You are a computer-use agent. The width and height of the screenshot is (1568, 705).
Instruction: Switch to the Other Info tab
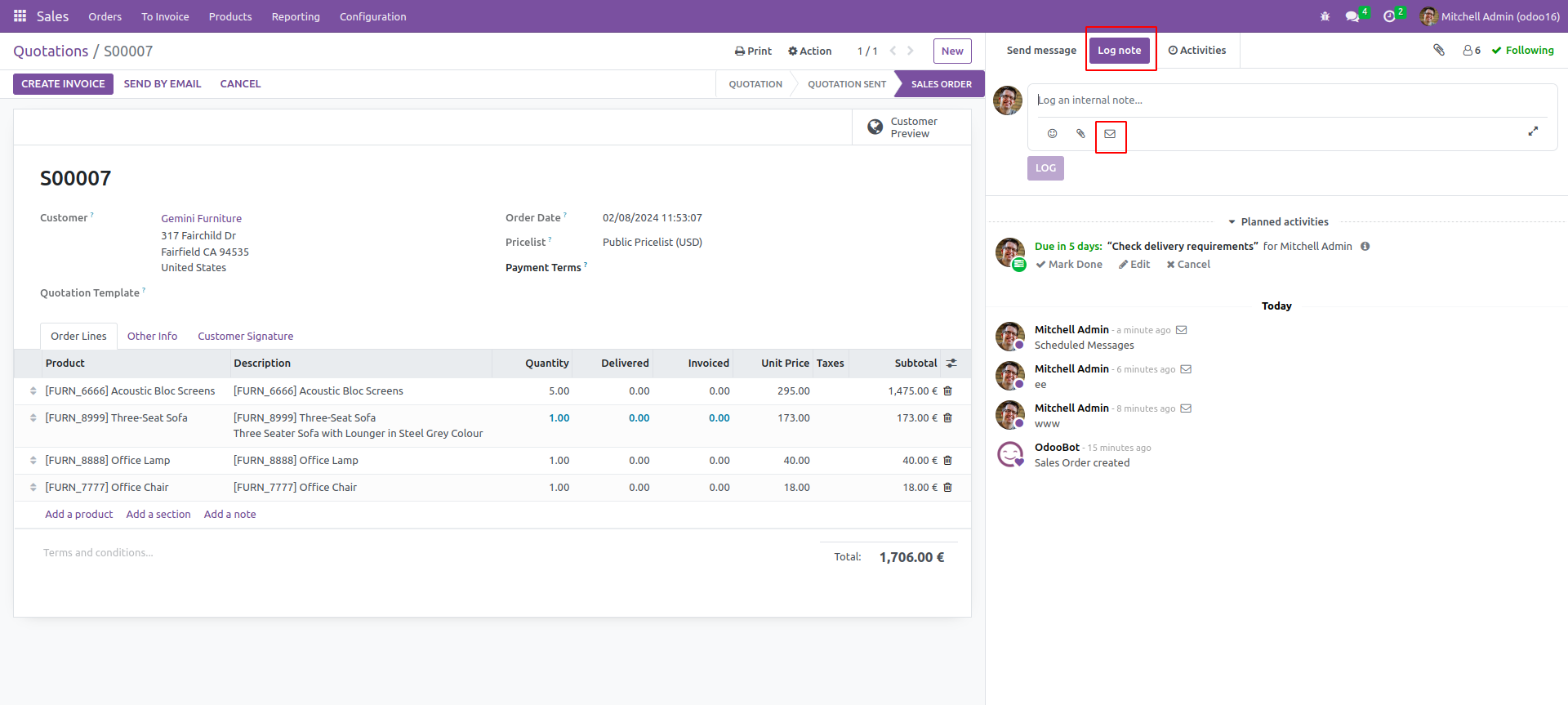pos(152,337)
